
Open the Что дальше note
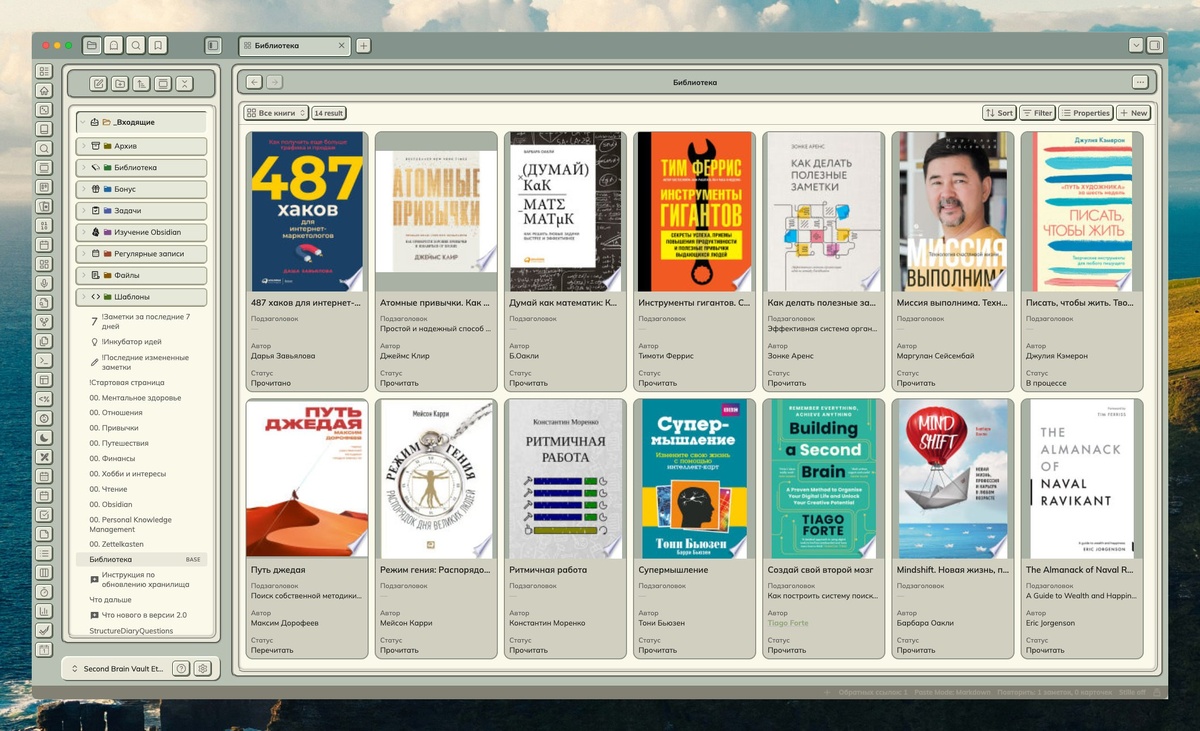(x=110, y=600)
